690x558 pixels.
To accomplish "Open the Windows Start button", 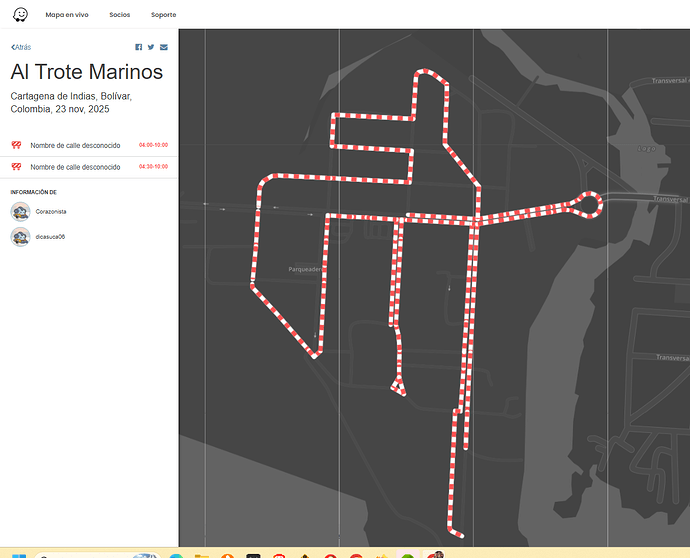I will (17, 555).
